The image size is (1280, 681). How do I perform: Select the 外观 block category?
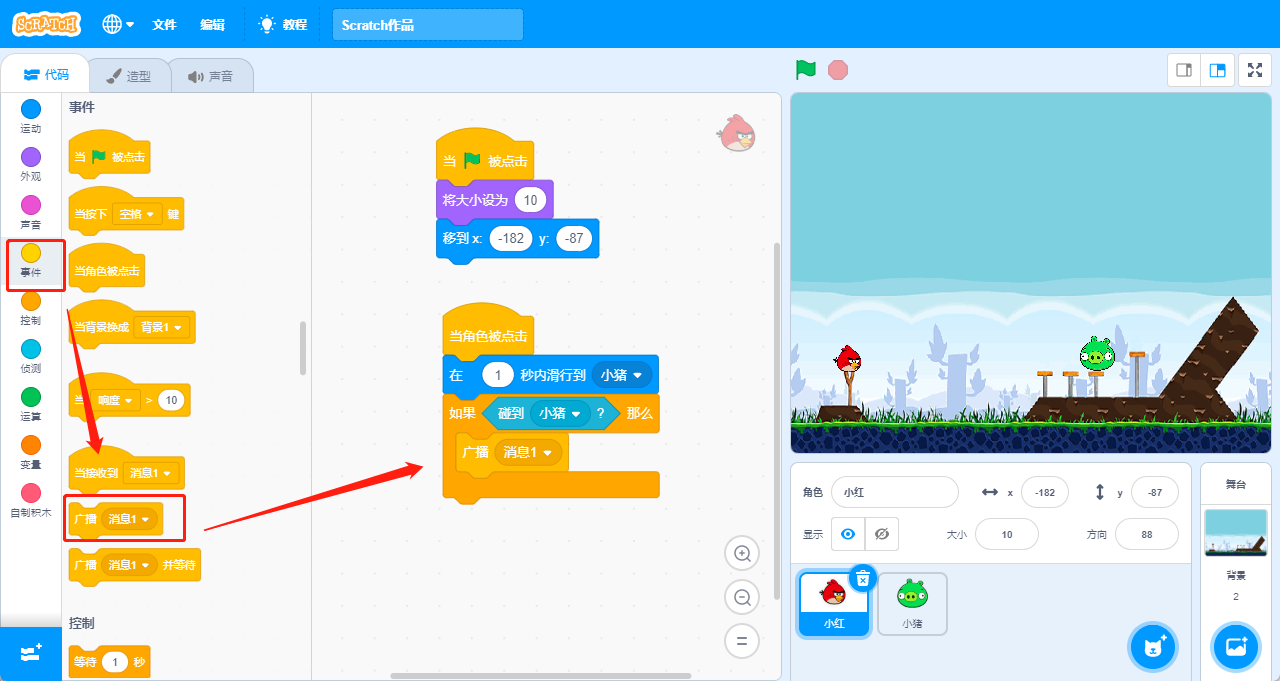click(x=31, y=164)
